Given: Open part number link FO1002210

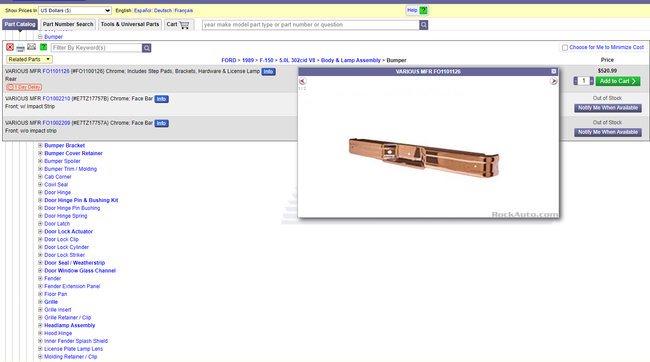Looking at the screenshot, I should pos(56,99).
